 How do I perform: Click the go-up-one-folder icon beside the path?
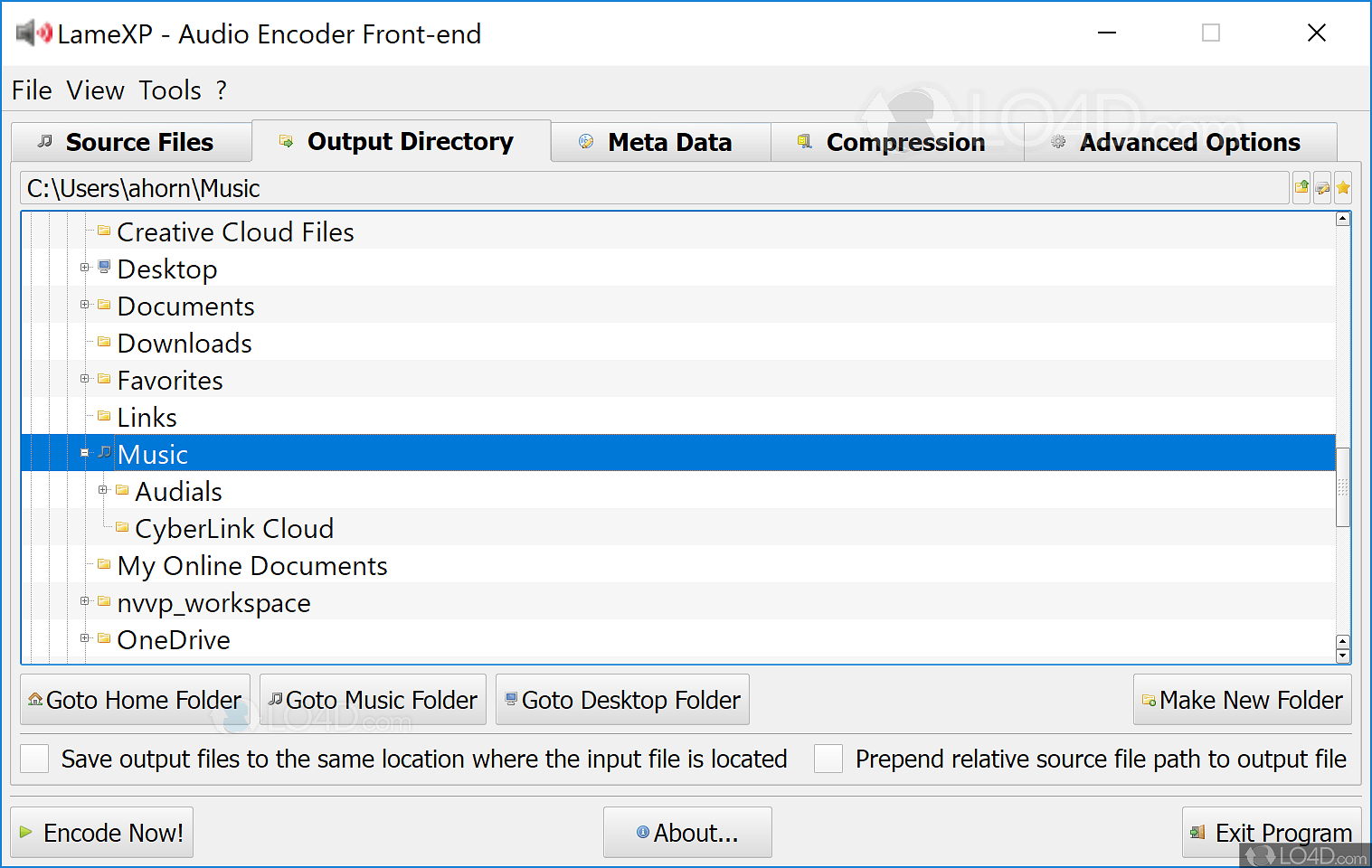click(1301, 188)
